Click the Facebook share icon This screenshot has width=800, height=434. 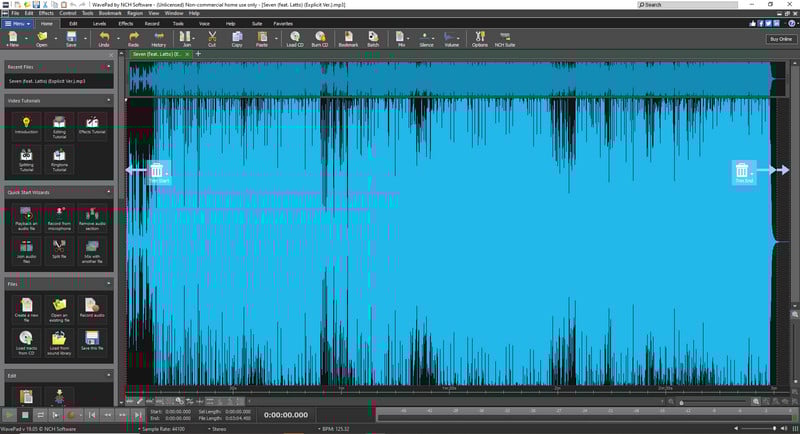[760, 23]
